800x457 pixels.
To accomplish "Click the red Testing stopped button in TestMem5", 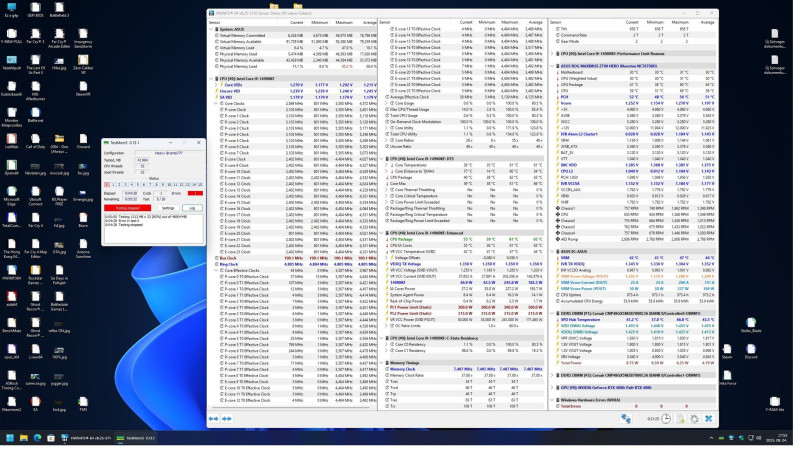I will point(127,208).
